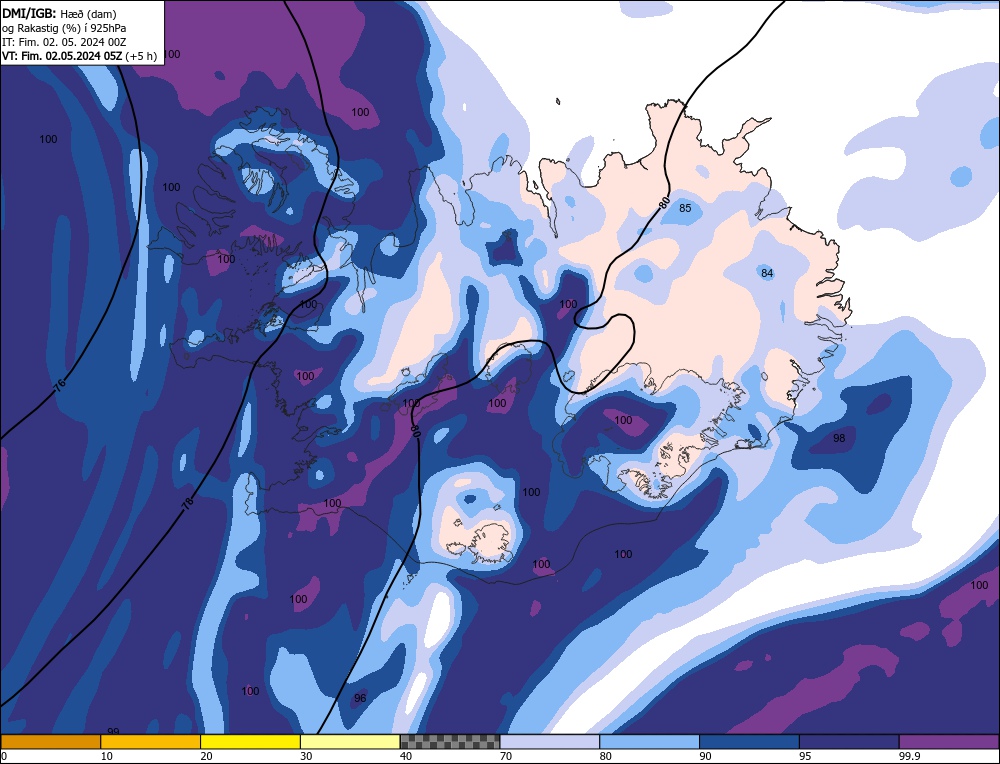Click the '98' humidity value on the map
Image resolution: width=1000 pixels, height=764 pixels.
click(839, 438)
